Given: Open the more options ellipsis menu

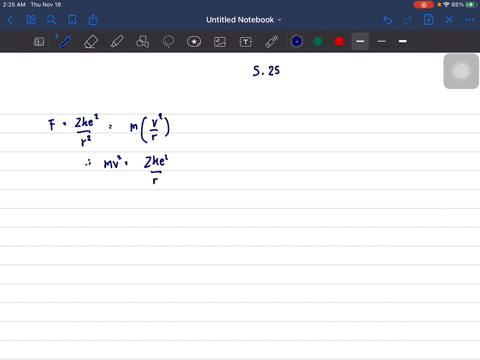Looking at the screenshot, I should (470, 20).
